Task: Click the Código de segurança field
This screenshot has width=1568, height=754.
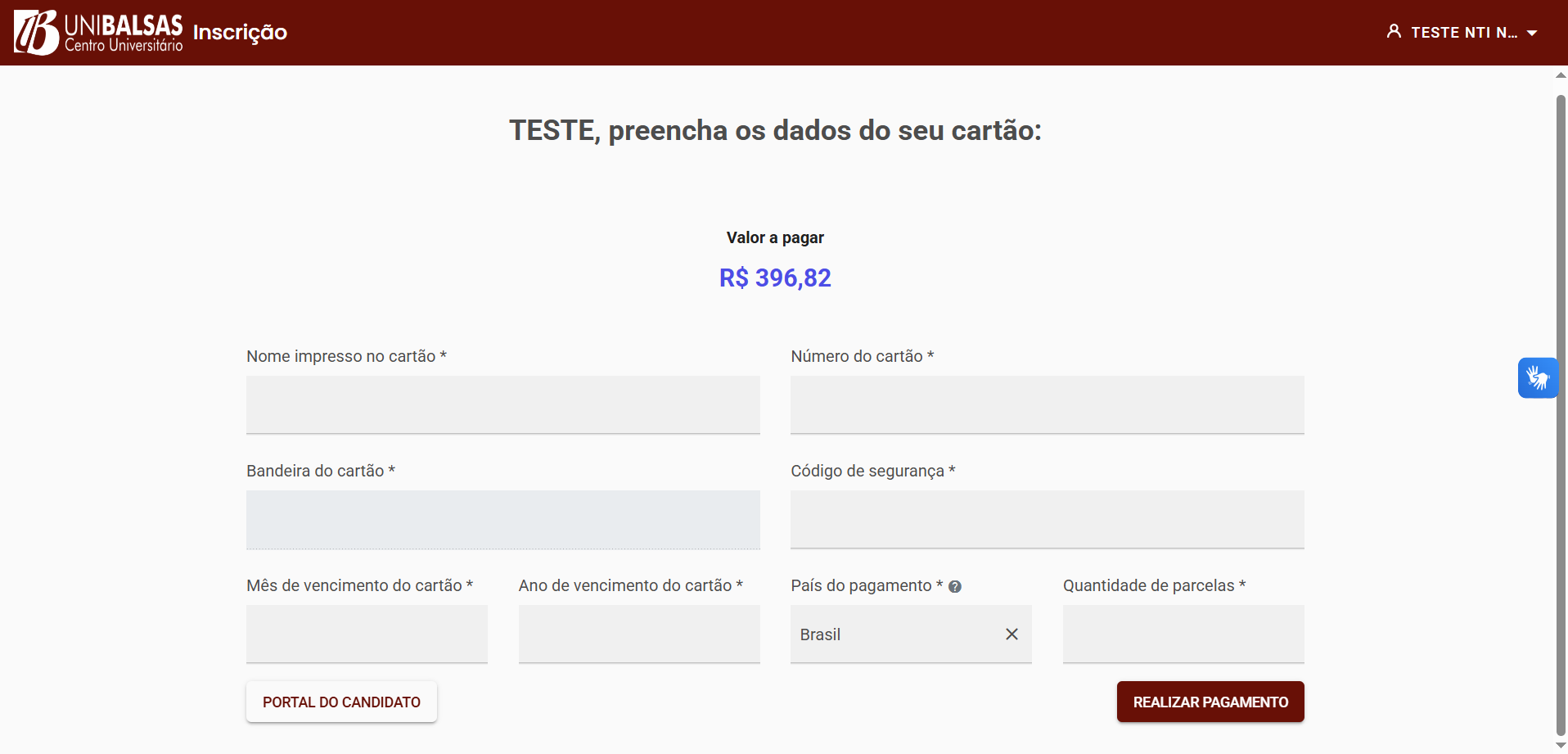Action: [x=1047, y=520]
